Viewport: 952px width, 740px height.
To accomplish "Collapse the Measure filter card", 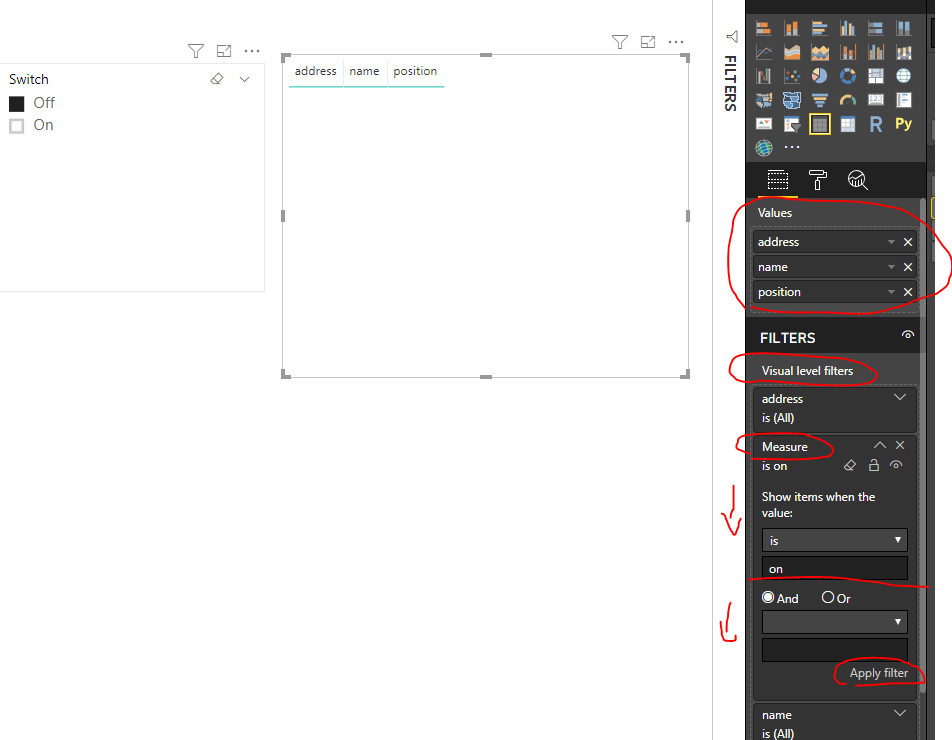I will coord(880,445).
